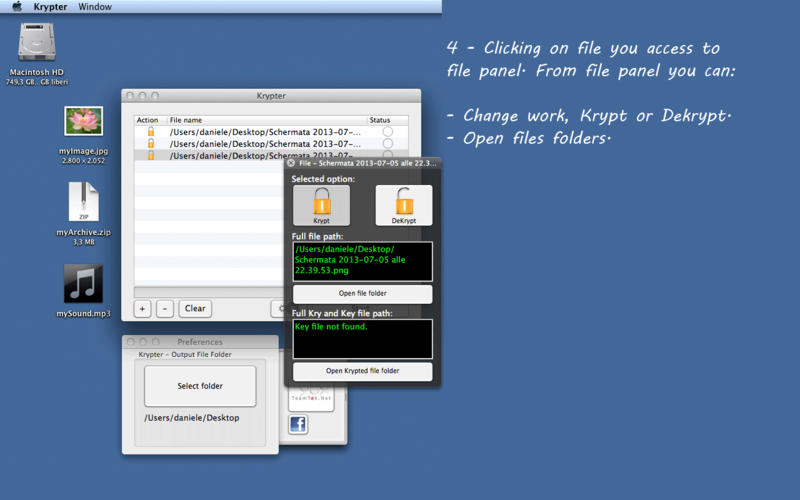The height and width of the screenshot is (500, 800).
Task: Click the plus button to add a file
Action: (x=142, y=308)
